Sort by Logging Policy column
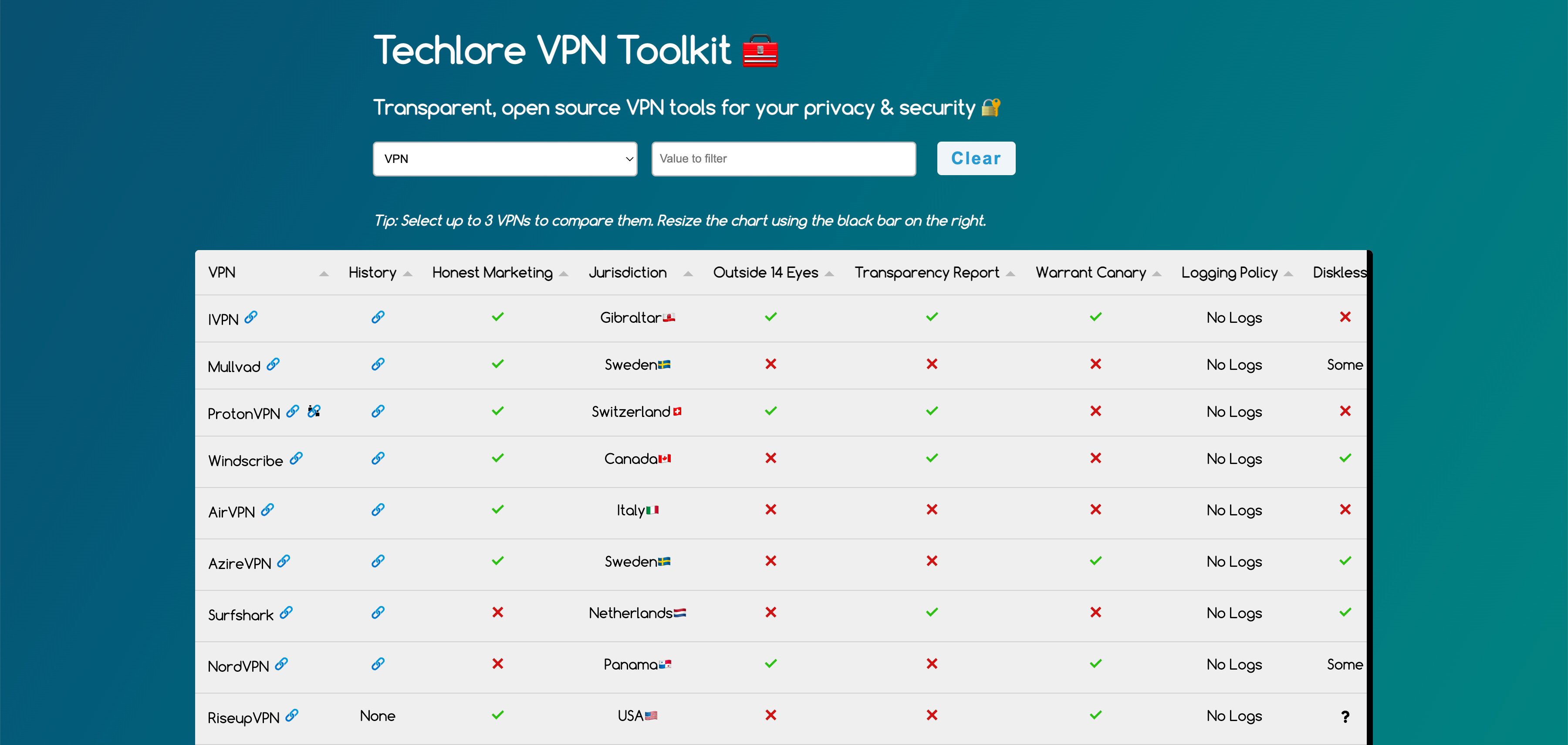1568x745 pixels. point(1230,273)
